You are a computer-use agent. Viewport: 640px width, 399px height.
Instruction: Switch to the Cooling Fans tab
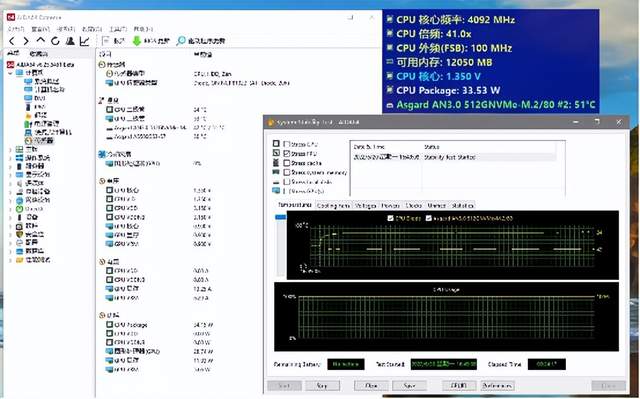click(333, 206)
